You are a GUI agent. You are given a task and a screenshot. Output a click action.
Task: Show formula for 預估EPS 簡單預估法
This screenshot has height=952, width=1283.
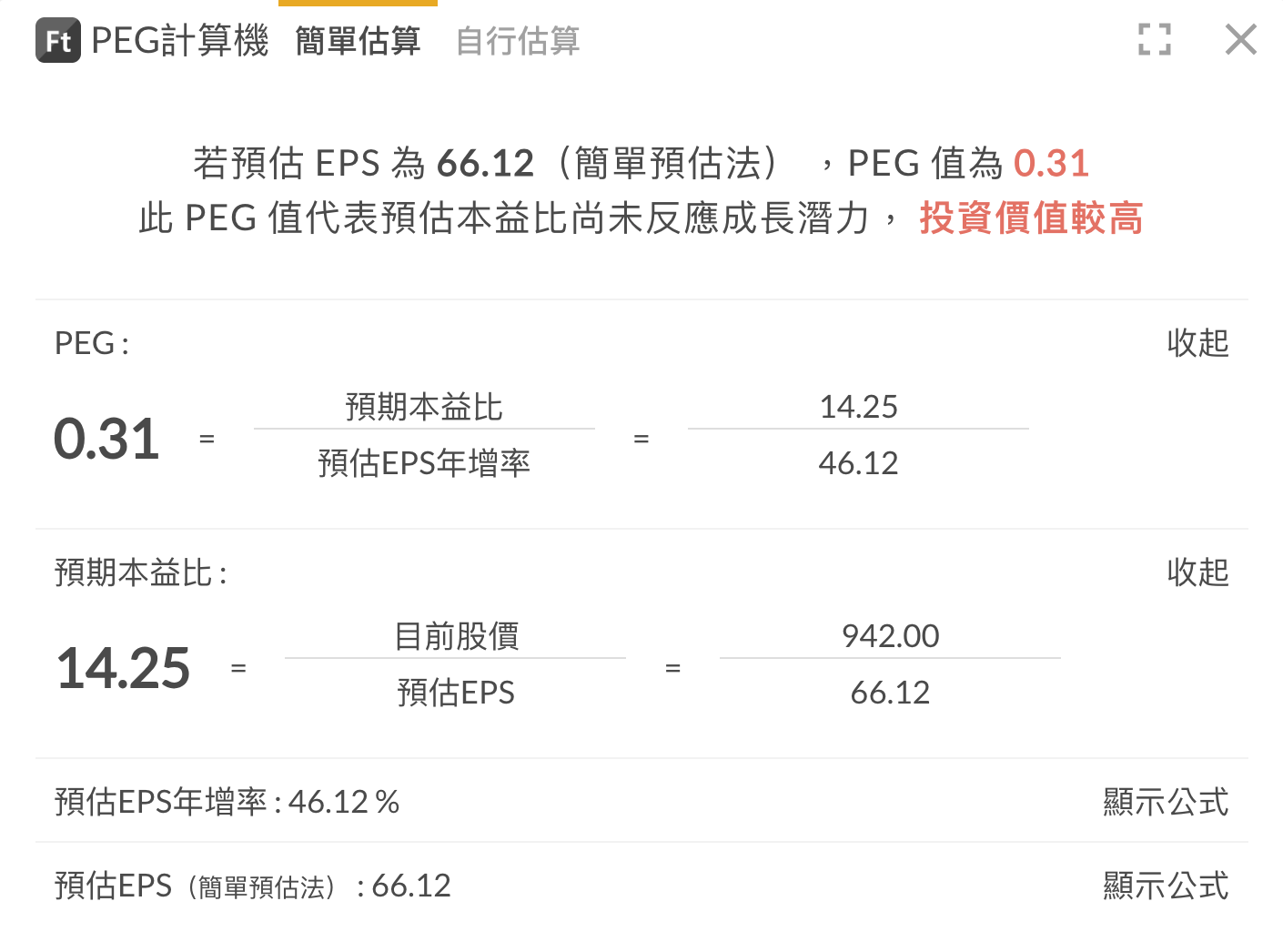pyautogui.click(x=1167, y=885)
